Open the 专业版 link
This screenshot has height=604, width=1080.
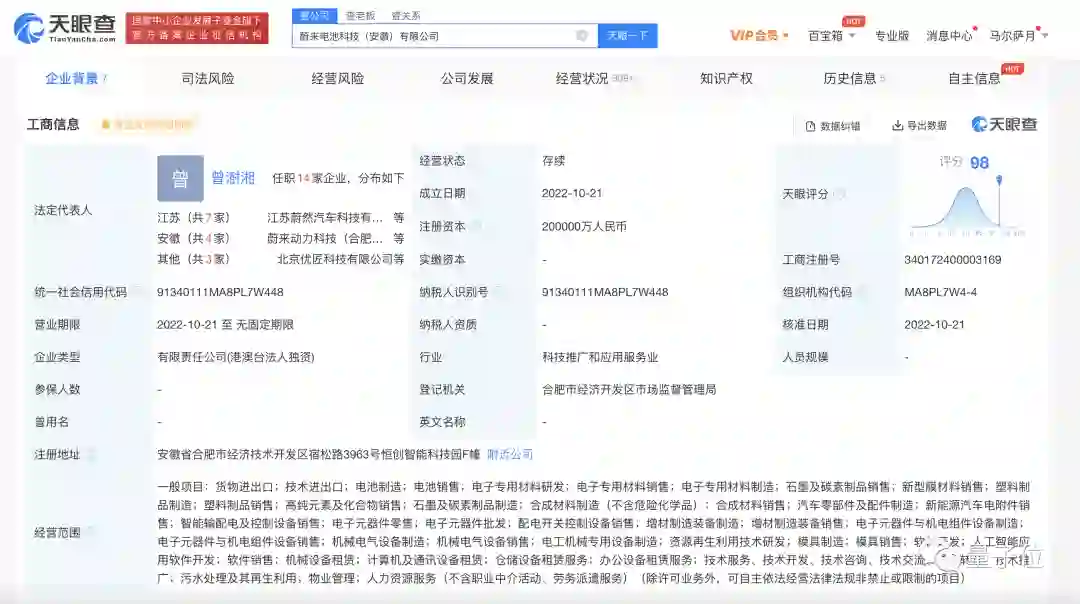pos(892,36)
